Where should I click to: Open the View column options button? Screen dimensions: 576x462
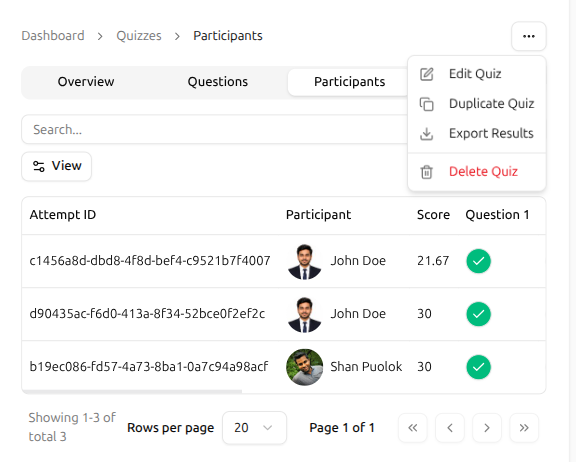(x=57, y=166)
